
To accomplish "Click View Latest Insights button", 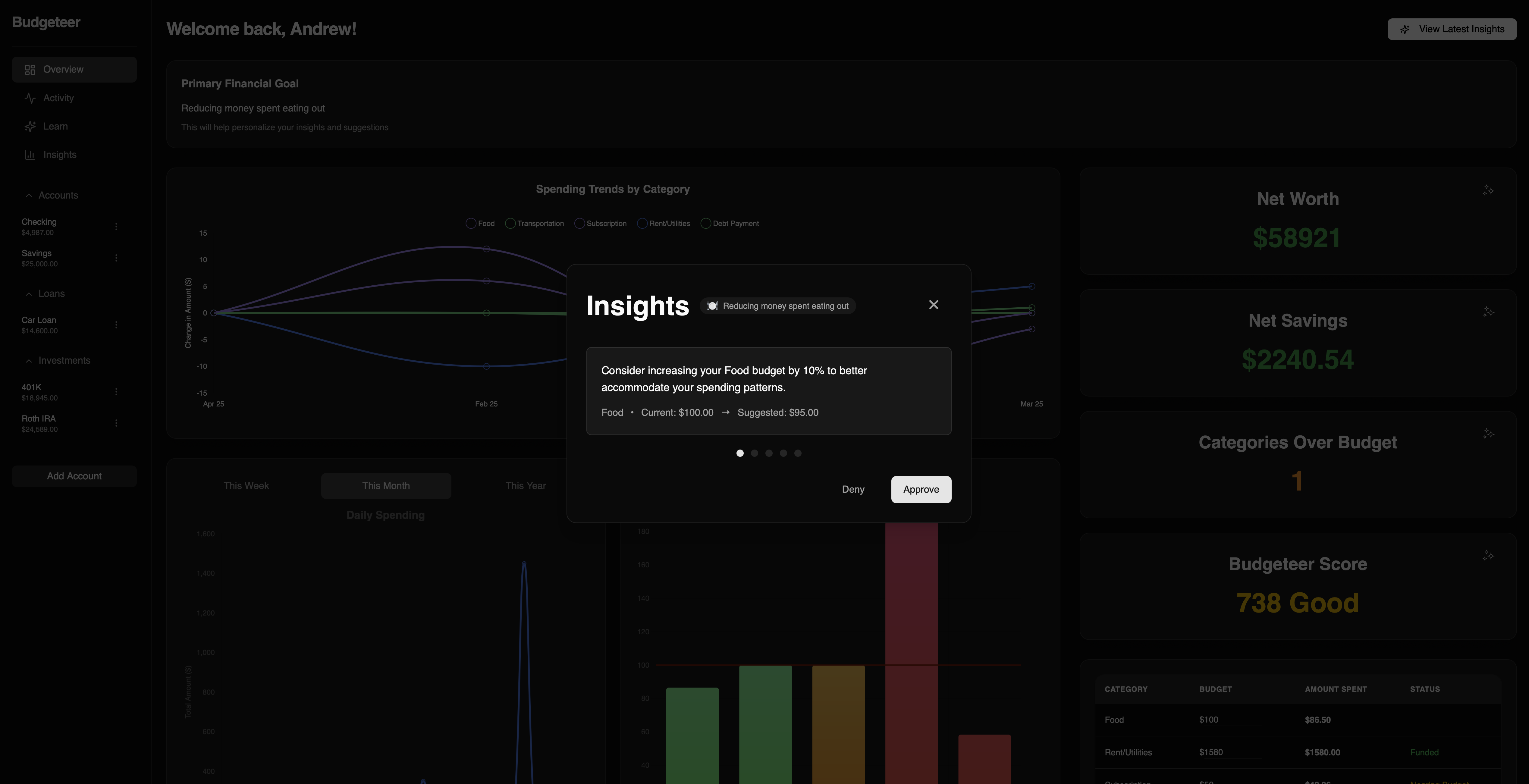I will point(1452,29).
